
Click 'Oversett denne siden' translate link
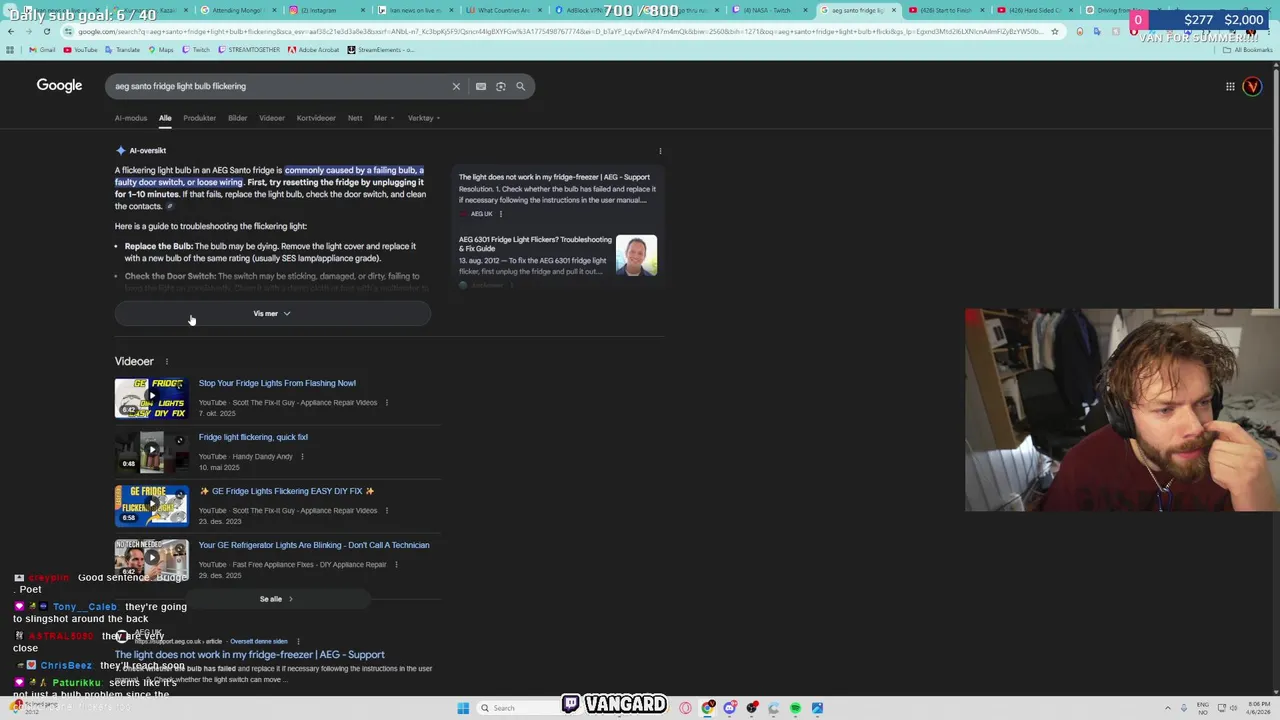click(x=259, y=641)
